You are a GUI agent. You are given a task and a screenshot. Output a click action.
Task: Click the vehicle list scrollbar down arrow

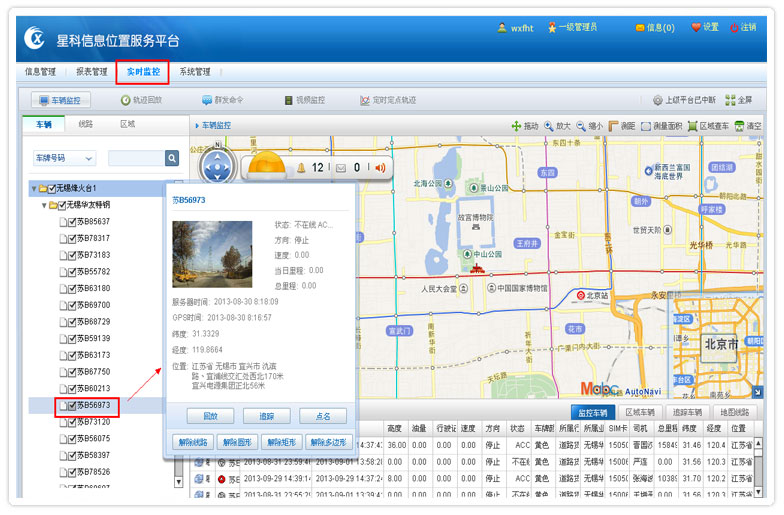pyautogui.click(x=178, y=480)
